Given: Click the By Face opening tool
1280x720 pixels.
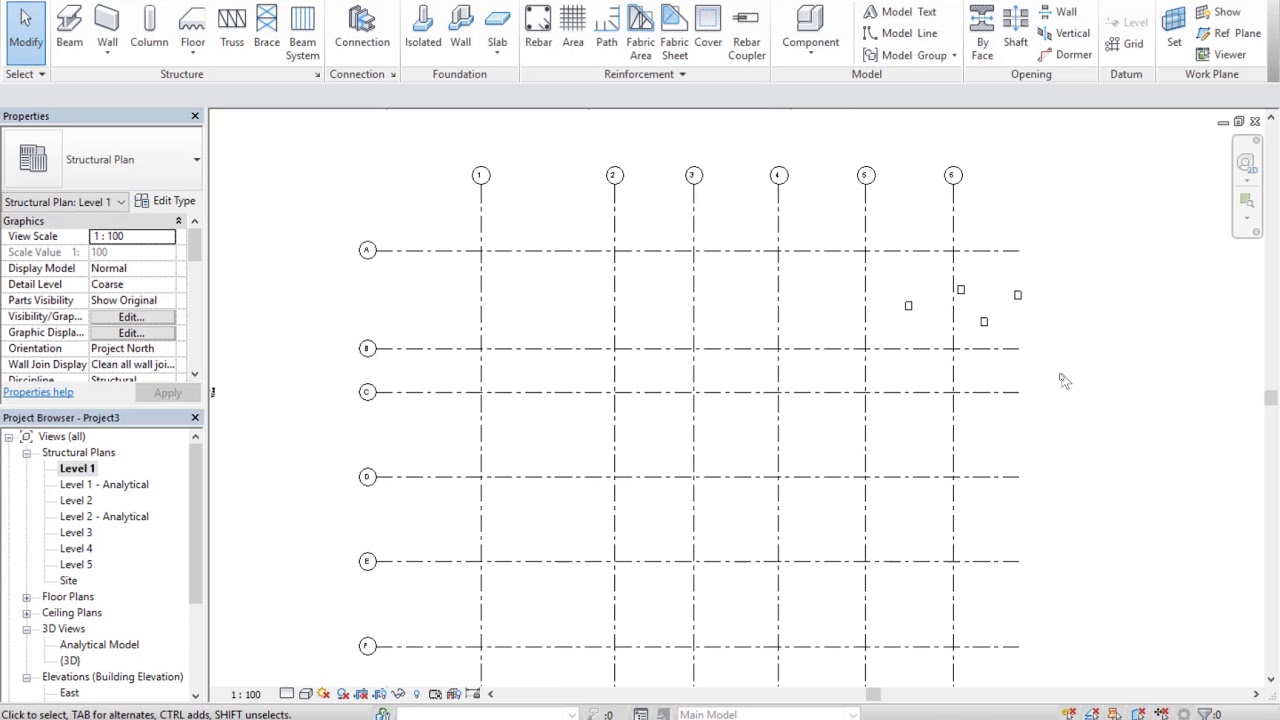Looking at the screenshot, I should 982,33.
